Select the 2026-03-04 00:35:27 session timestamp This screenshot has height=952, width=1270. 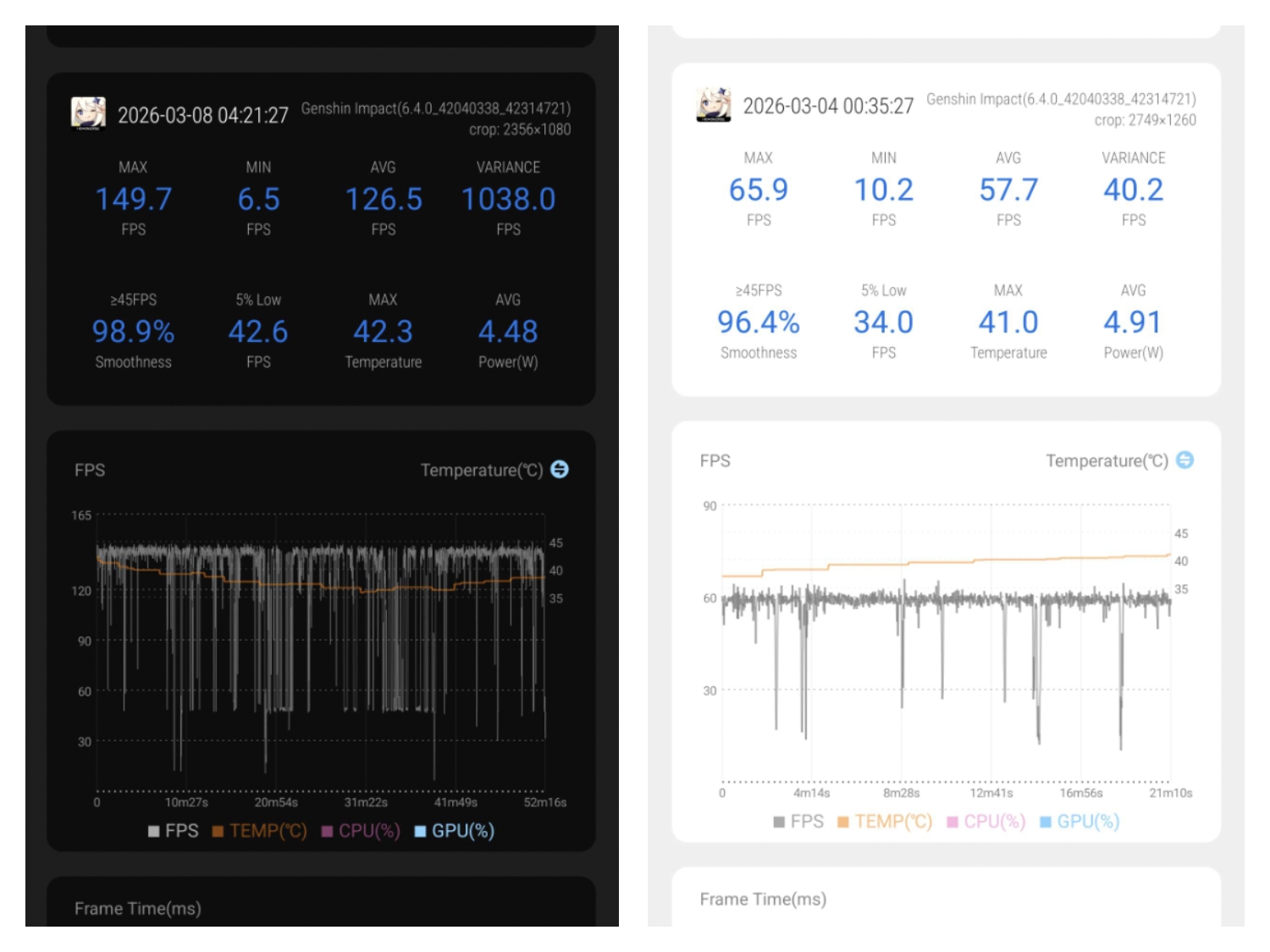(x=828, y=107)
